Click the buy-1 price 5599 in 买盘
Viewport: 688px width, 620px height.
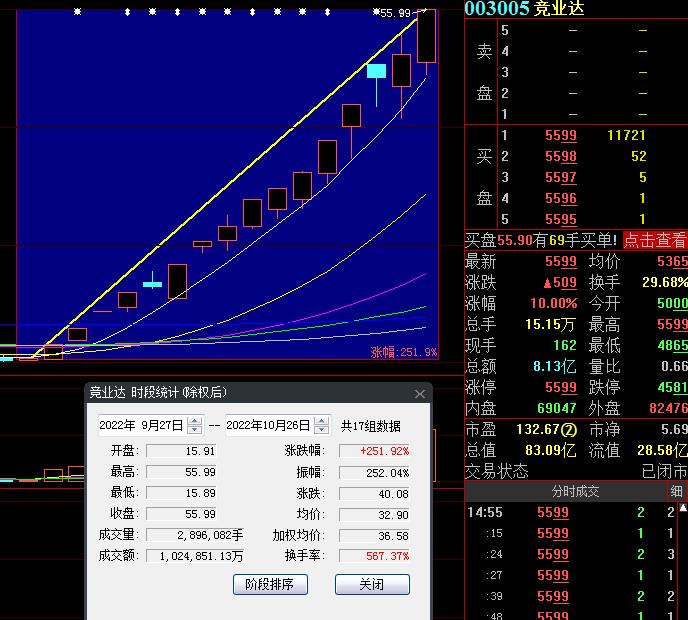coord(560,135)
